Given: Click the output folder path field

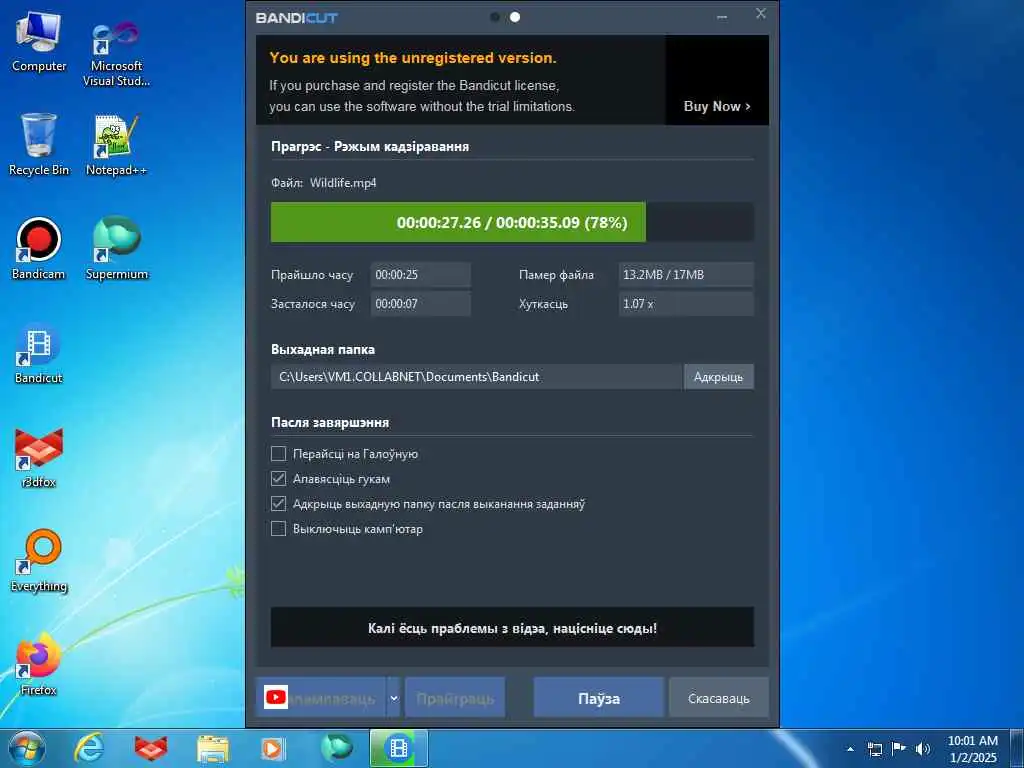Looking at the screenshot, I should click(x=476, y=377).
